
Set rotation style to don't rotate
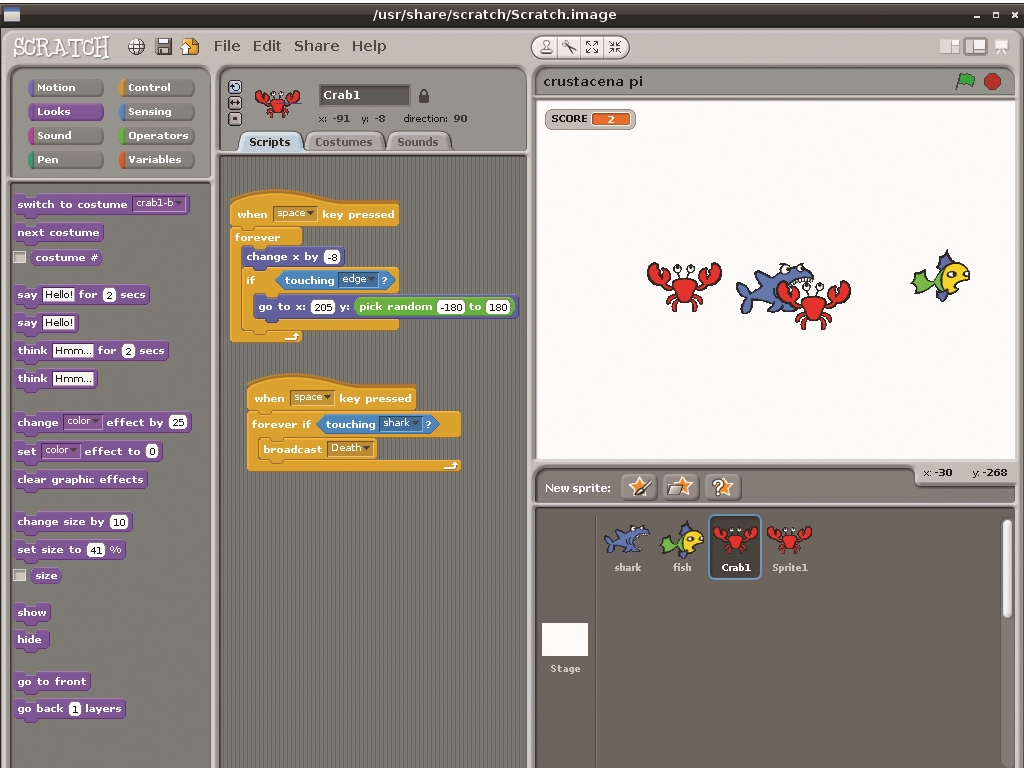235,119
